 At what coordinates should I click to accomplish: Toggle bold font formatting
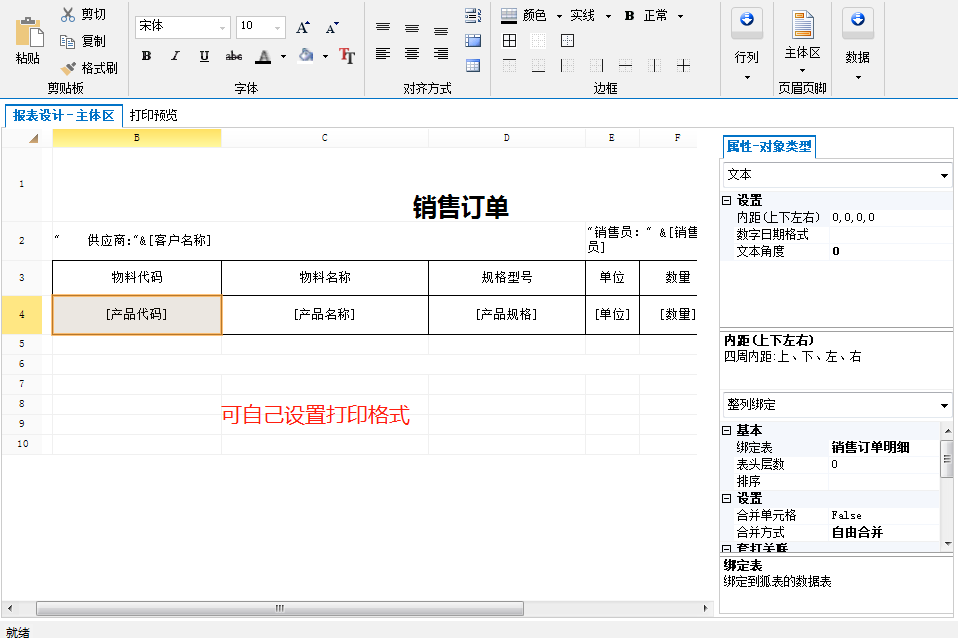(147, 56)
